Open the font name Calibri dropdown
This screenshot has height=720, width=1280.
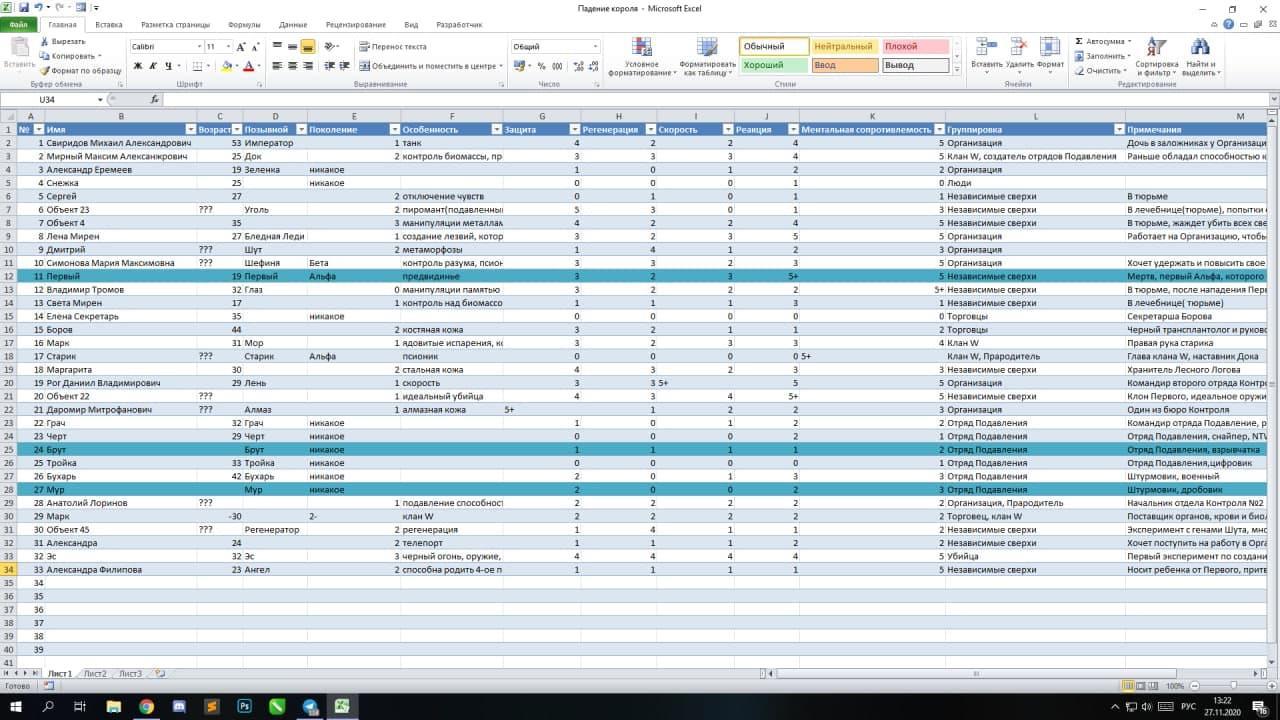198,47
